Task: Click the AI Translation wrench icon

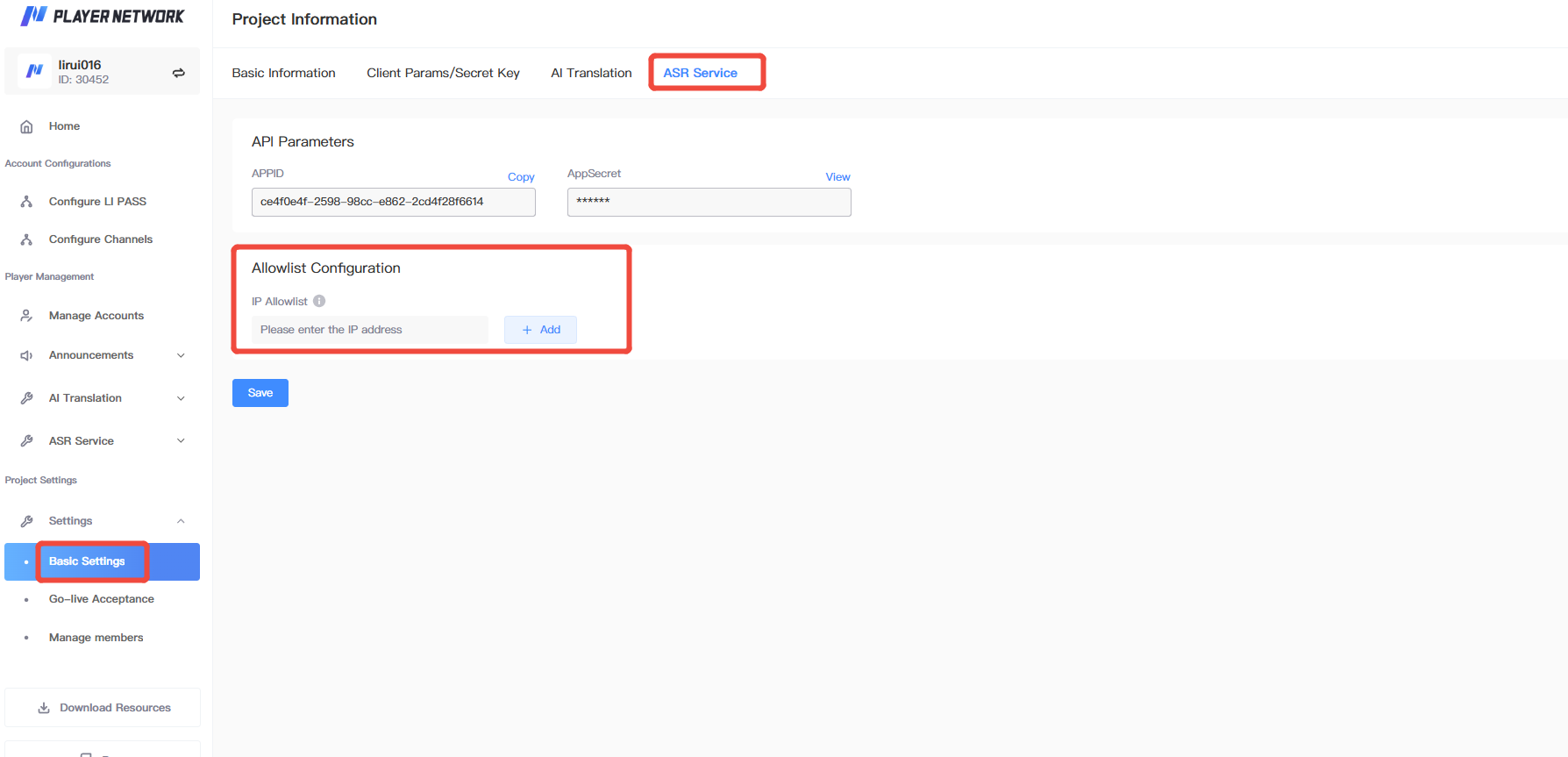Action: point(27,398)
